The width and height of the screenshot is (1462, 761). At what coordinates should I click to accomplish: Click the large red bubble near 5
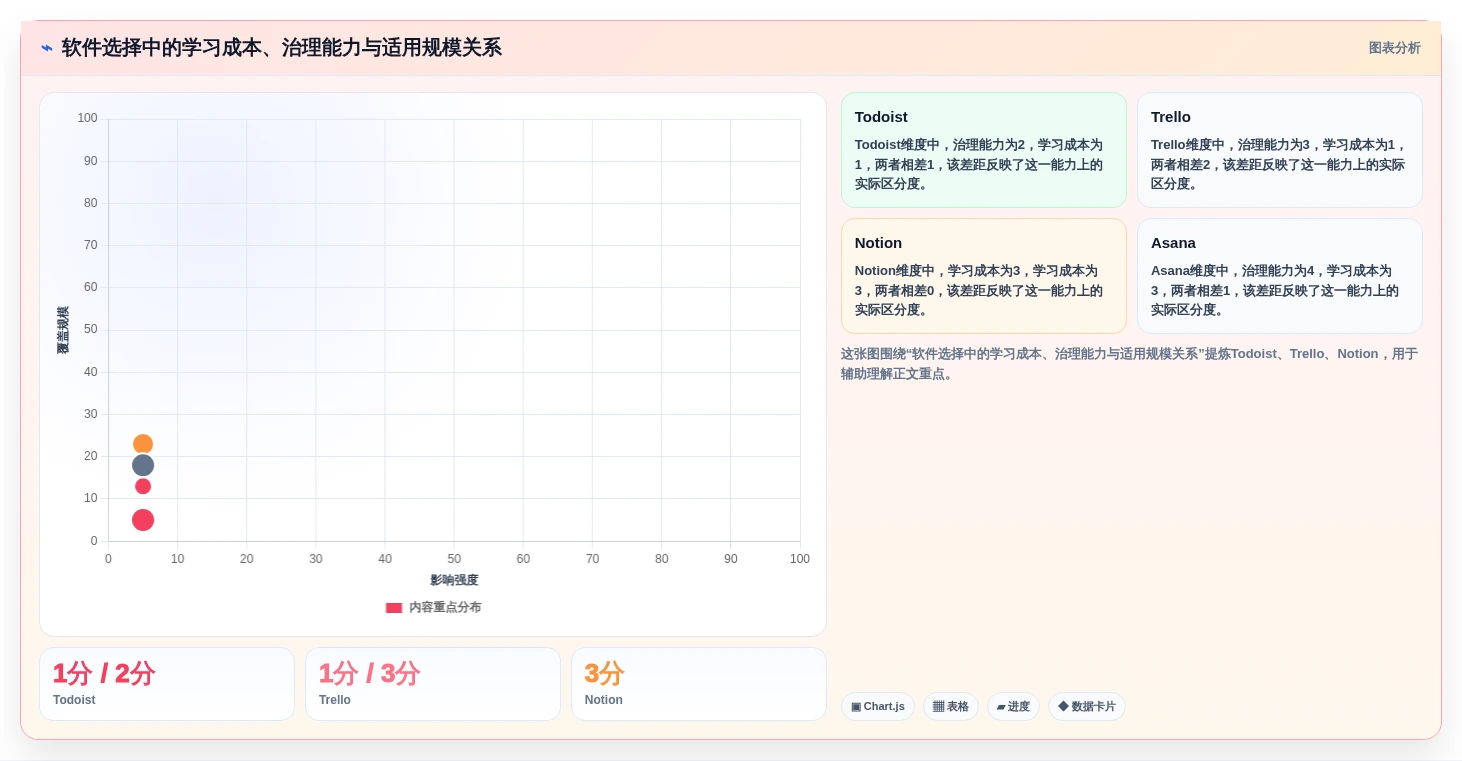pyautogui.click(x=143, y=520)
